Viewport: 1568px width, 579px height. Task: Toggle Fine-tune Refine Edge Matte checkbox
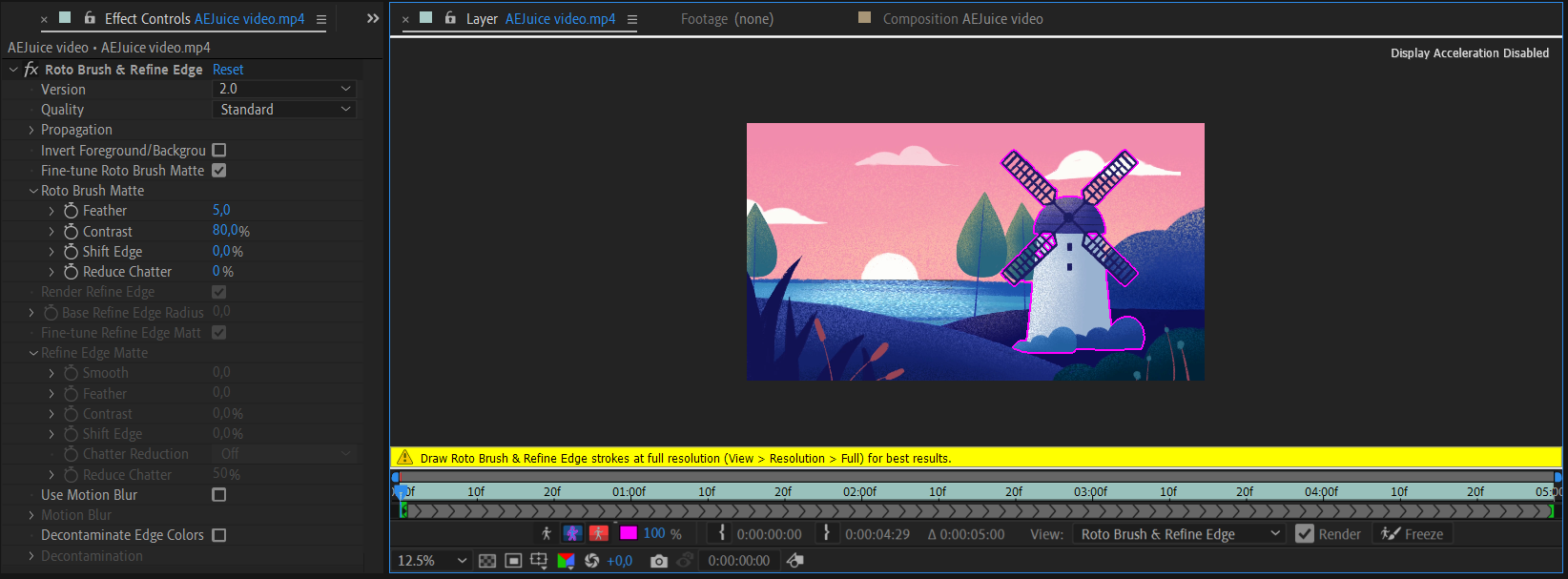[x=219, y=332]
